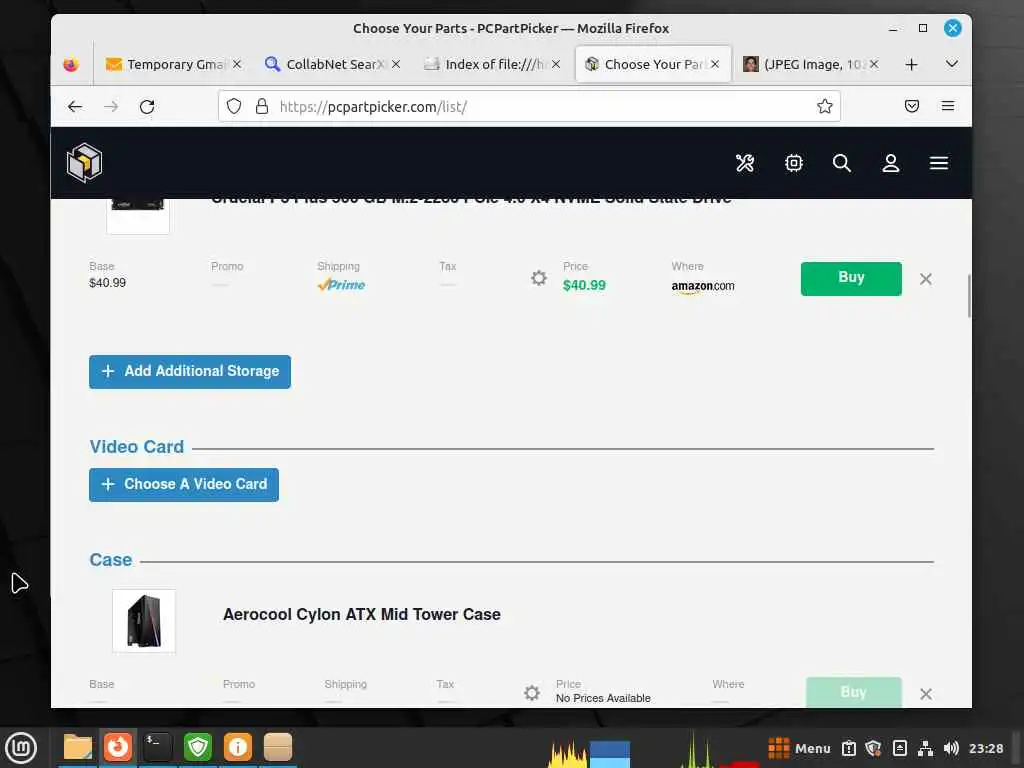Click the page vertical scrollbar thumb
Screen dimensions: 1024x768
point(969,295)
